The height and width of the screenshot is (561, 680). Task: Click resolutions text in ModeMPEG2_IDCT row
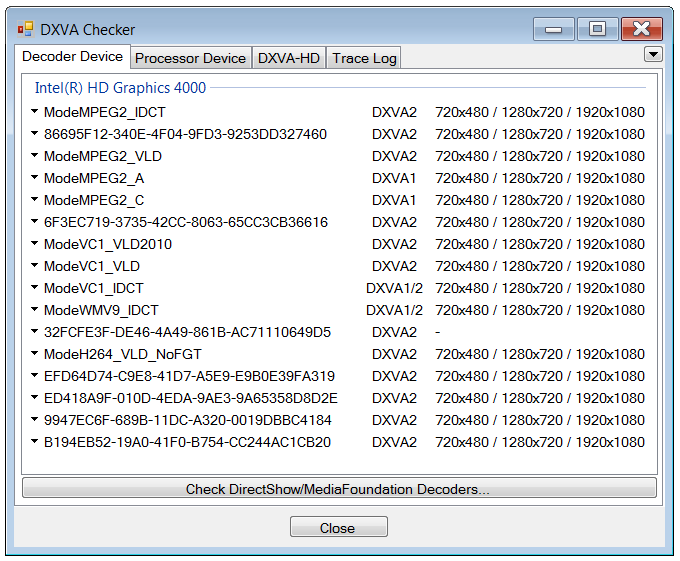(x=540, y=112)
